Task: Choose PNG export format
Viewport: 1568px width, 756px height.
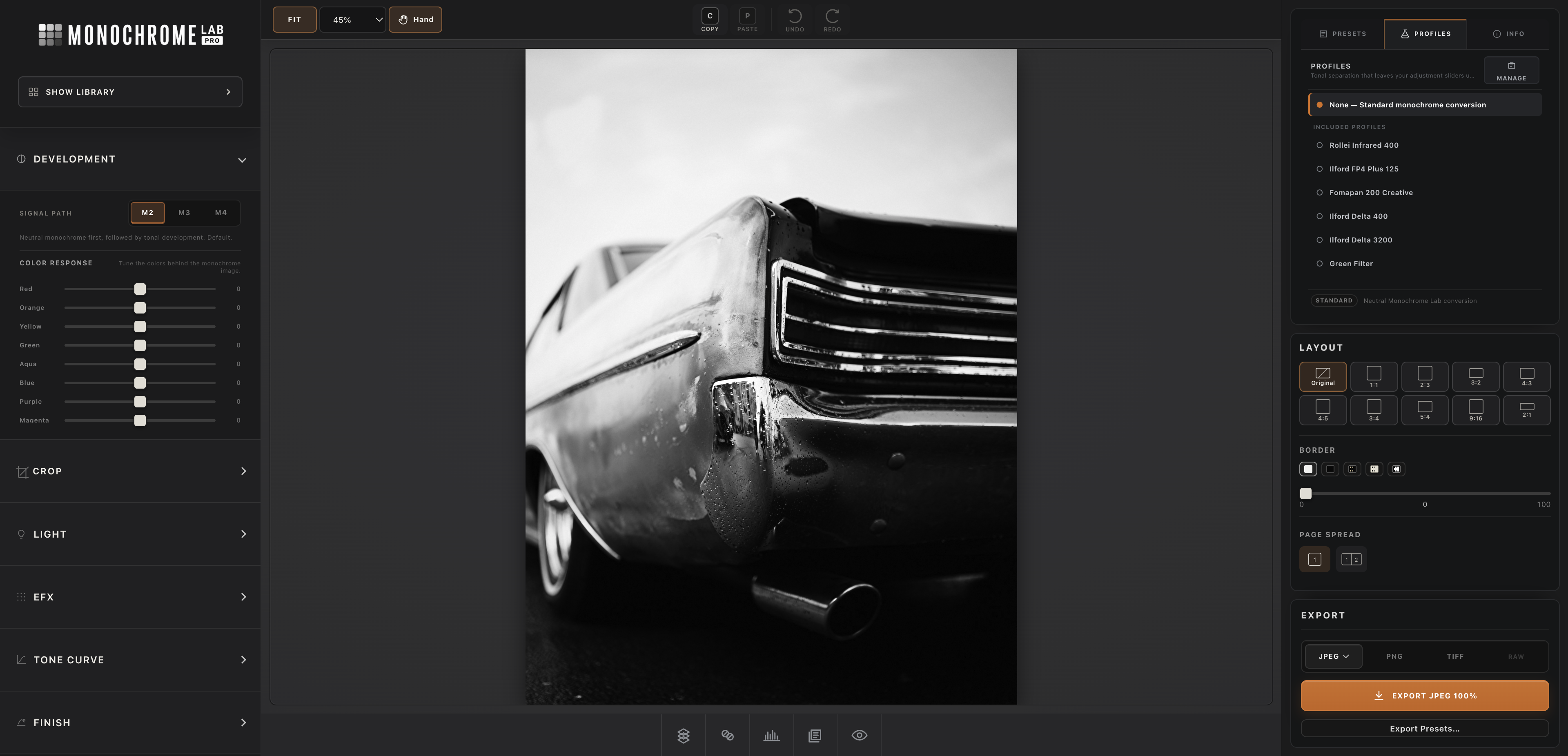Action: 1394,657
